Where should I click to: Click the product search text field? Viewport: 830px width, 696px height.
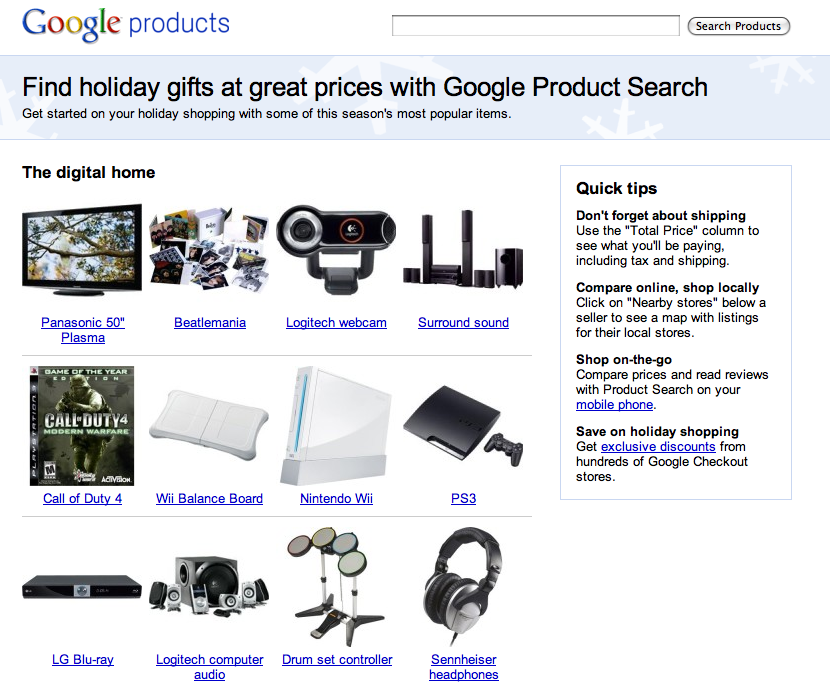[x=535, y=26]
